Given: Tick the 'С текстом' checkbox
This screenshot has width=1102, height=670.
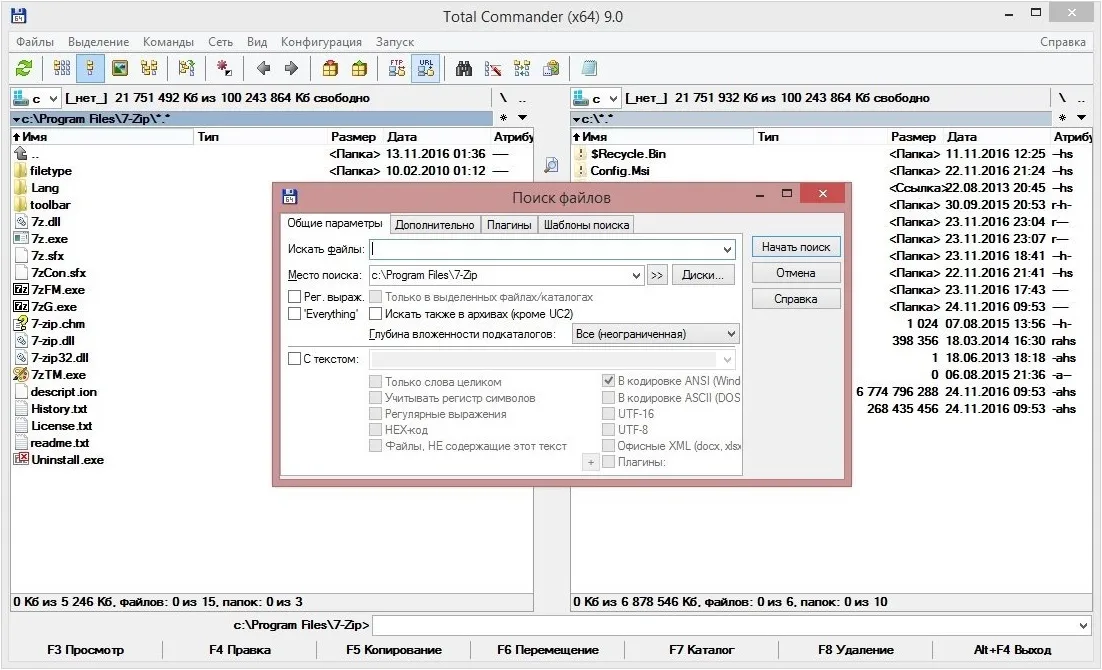Looking at the screenshot, I should (294, 359).
